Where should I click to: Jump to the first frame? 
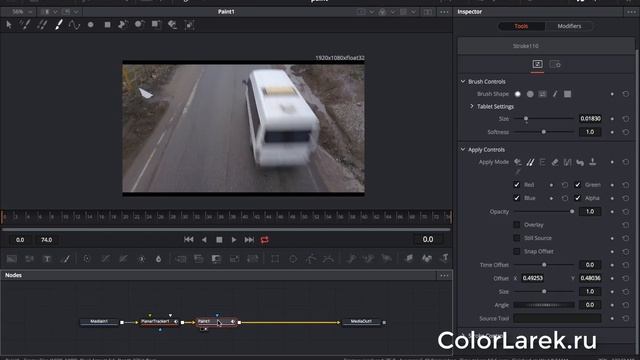click(189, 240)
